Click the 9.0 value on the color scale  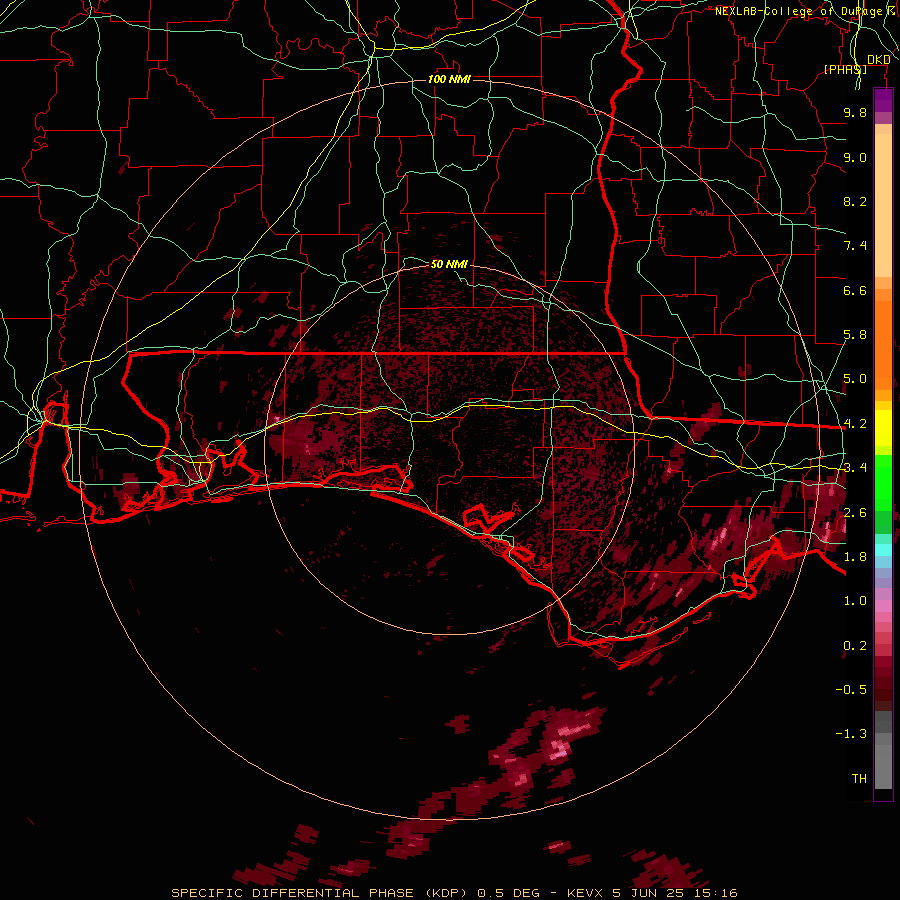(x=855, y=157)
